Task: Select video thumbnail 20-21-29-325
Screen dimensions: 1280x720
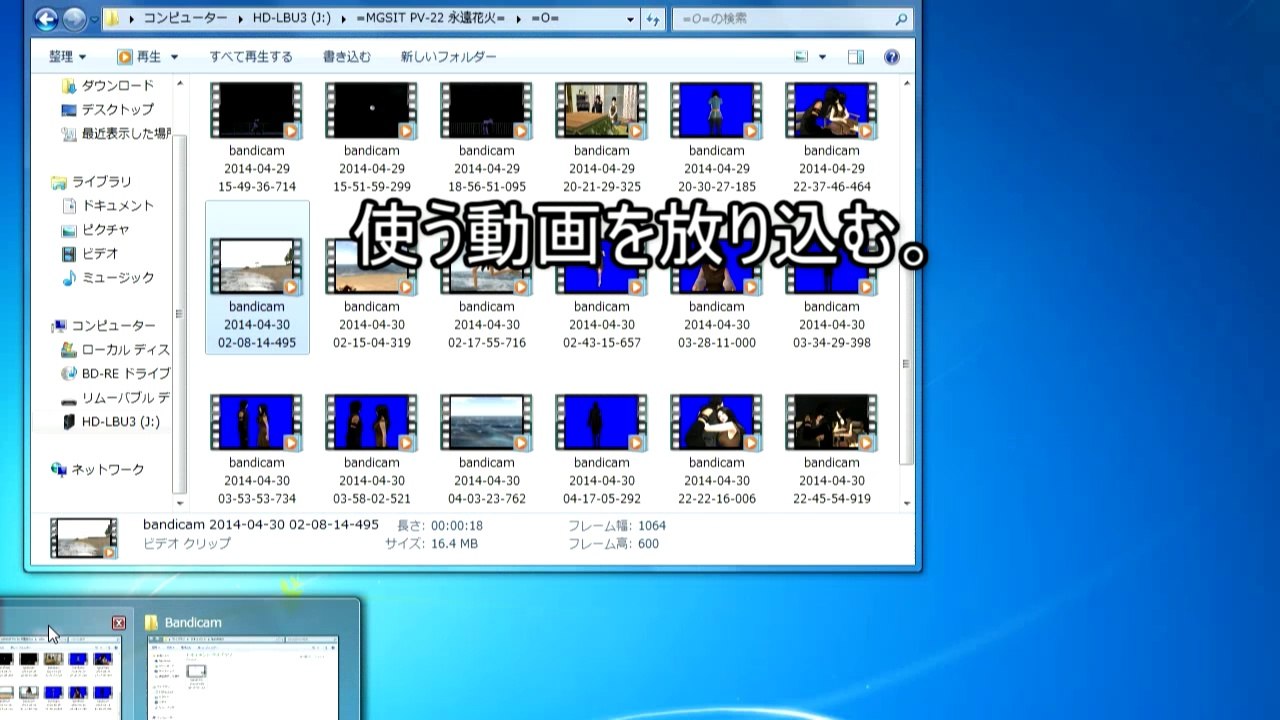Action: tap(601, 110)
